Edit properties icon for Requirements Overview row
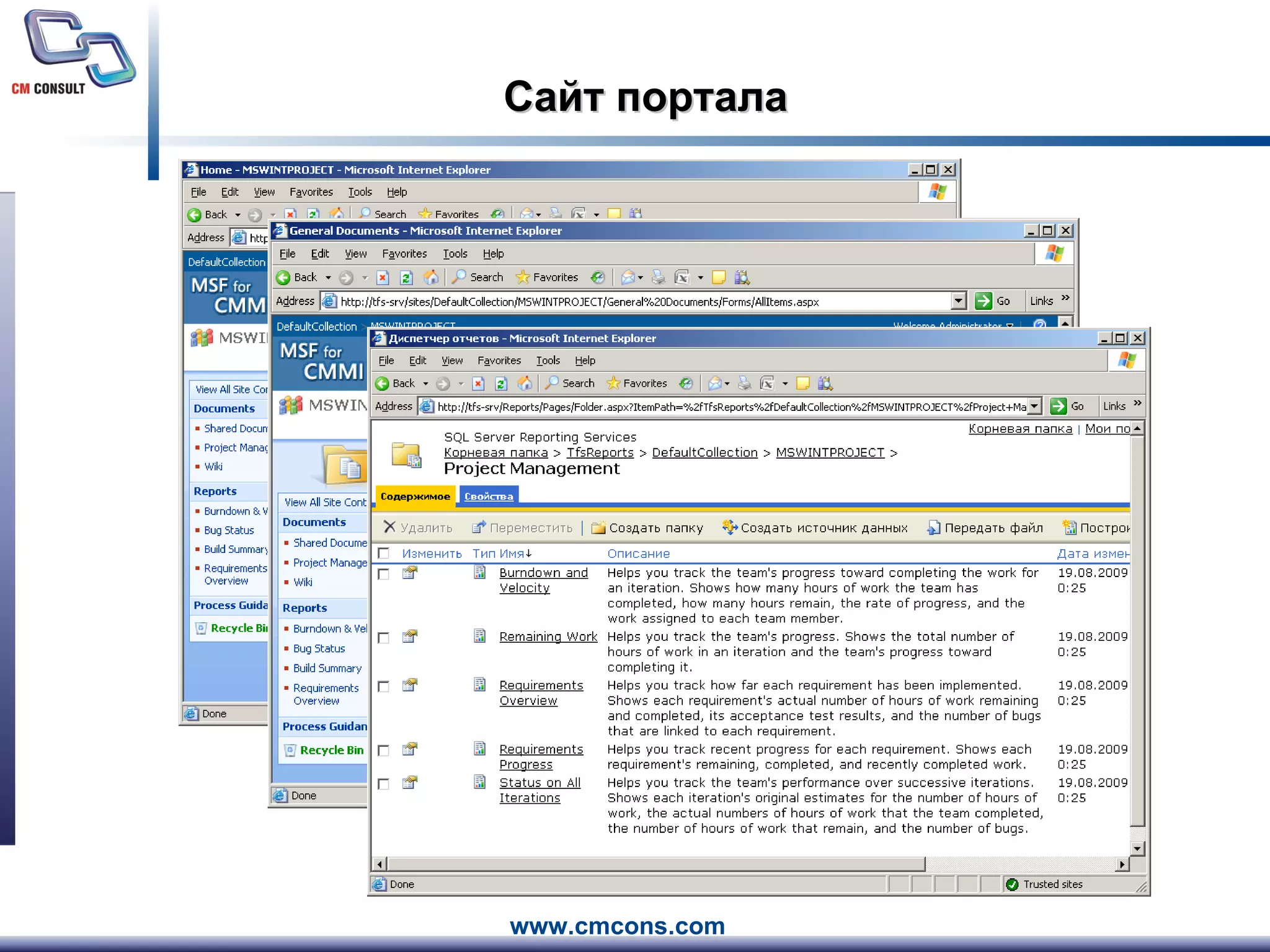 (409, 685)
